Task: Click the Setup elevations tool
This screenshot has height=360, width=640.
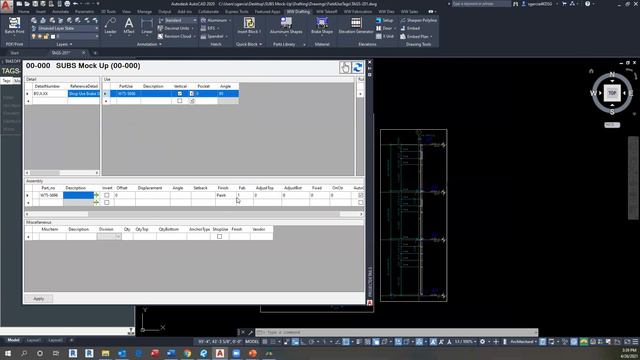Action: pyautogui.click(x=384, y=20)
